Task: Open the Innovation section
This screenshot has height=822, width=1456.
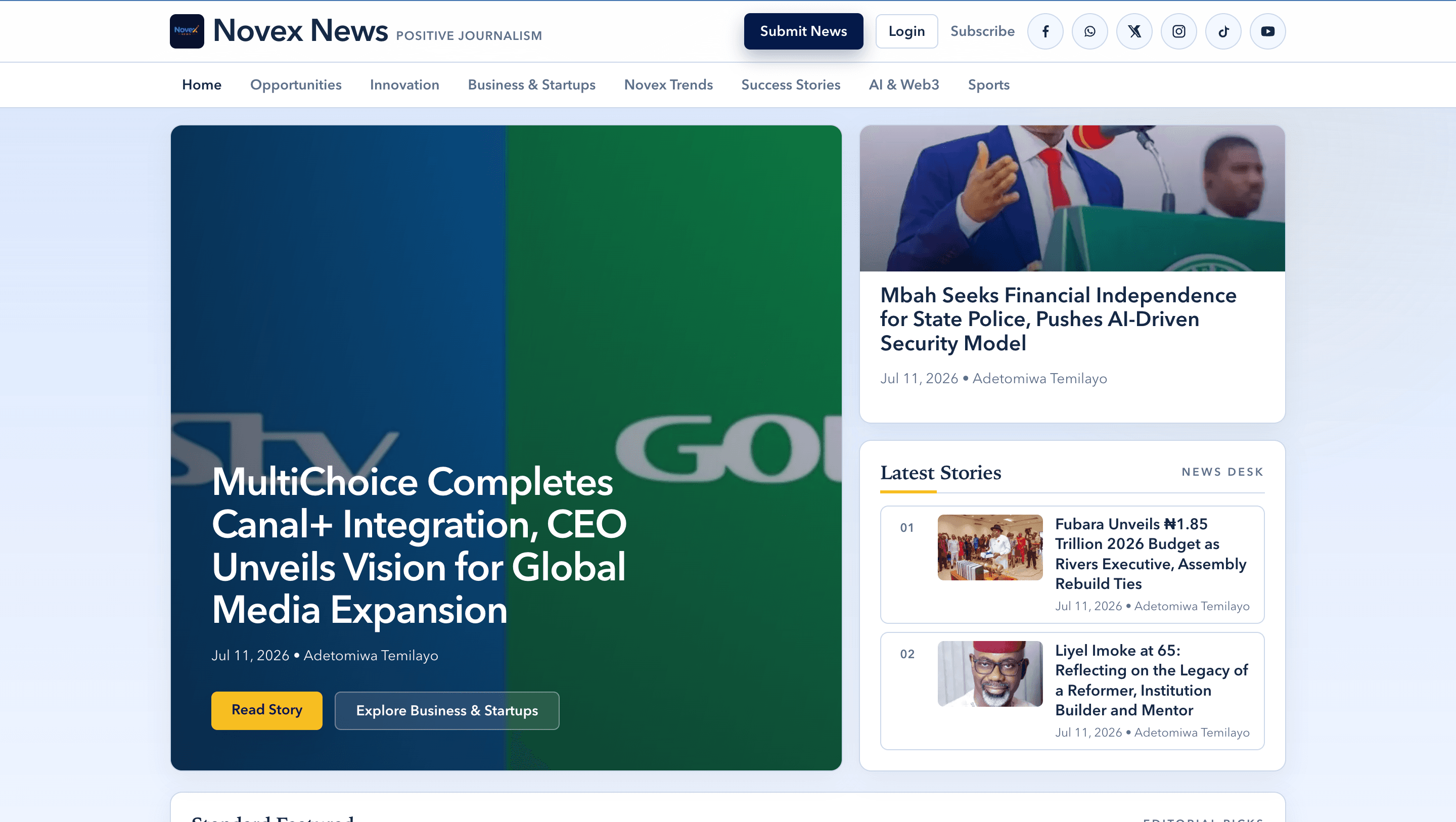Action: [x=404, y=85]
